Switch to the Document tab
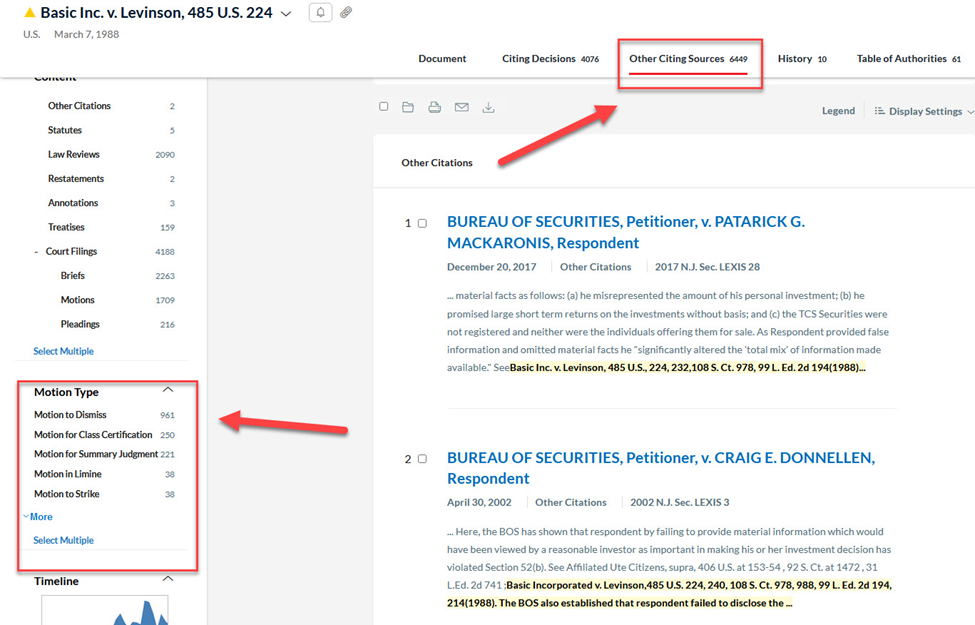The image size is (975, 625). click(x=442, y=58)
